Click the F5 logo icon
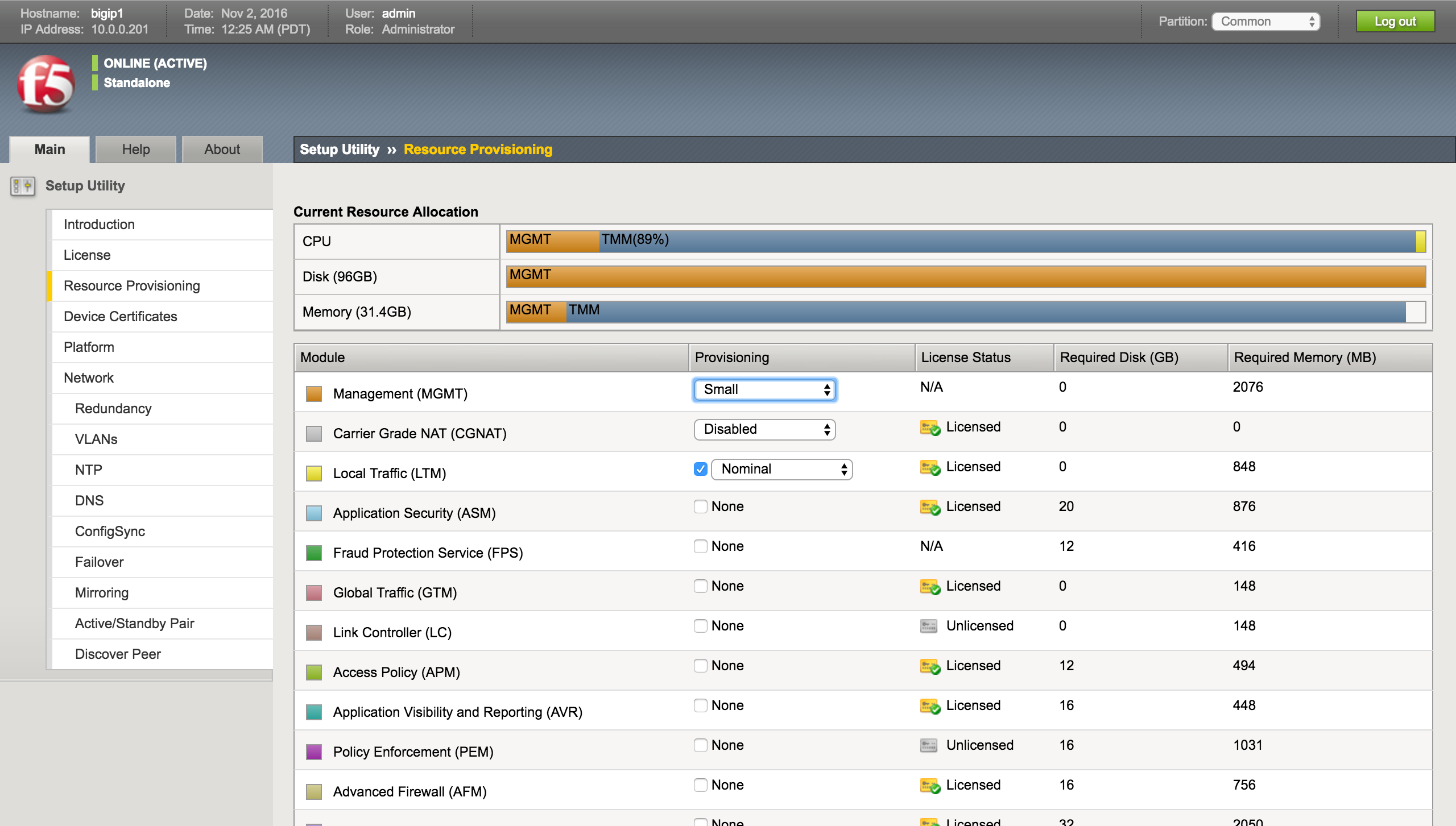This screenshot has height=826, width=1456. pyautogui.click(x=45, y=84)
